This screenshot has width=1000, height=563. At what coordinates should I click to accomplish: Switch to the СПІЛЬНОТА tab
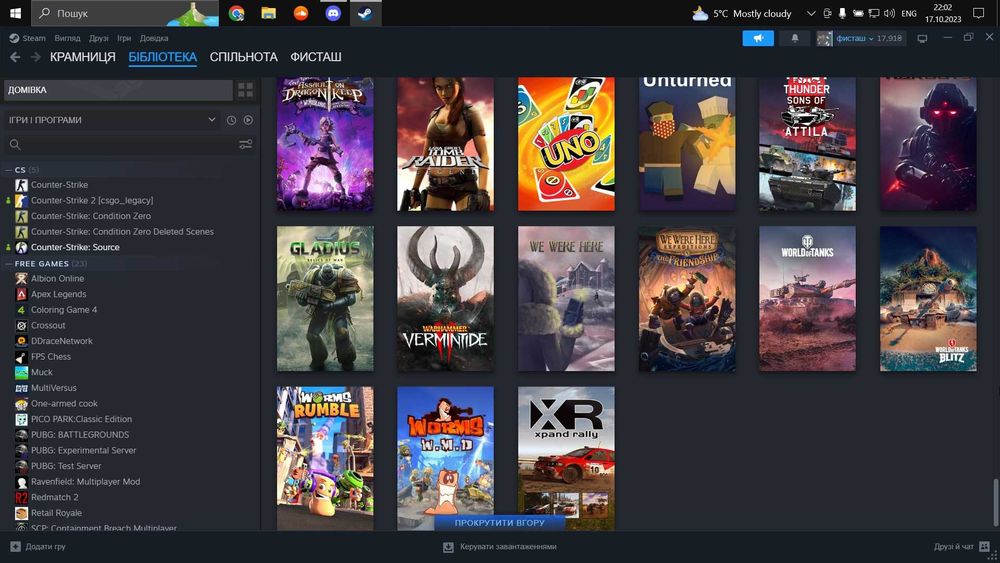(244, 57)
